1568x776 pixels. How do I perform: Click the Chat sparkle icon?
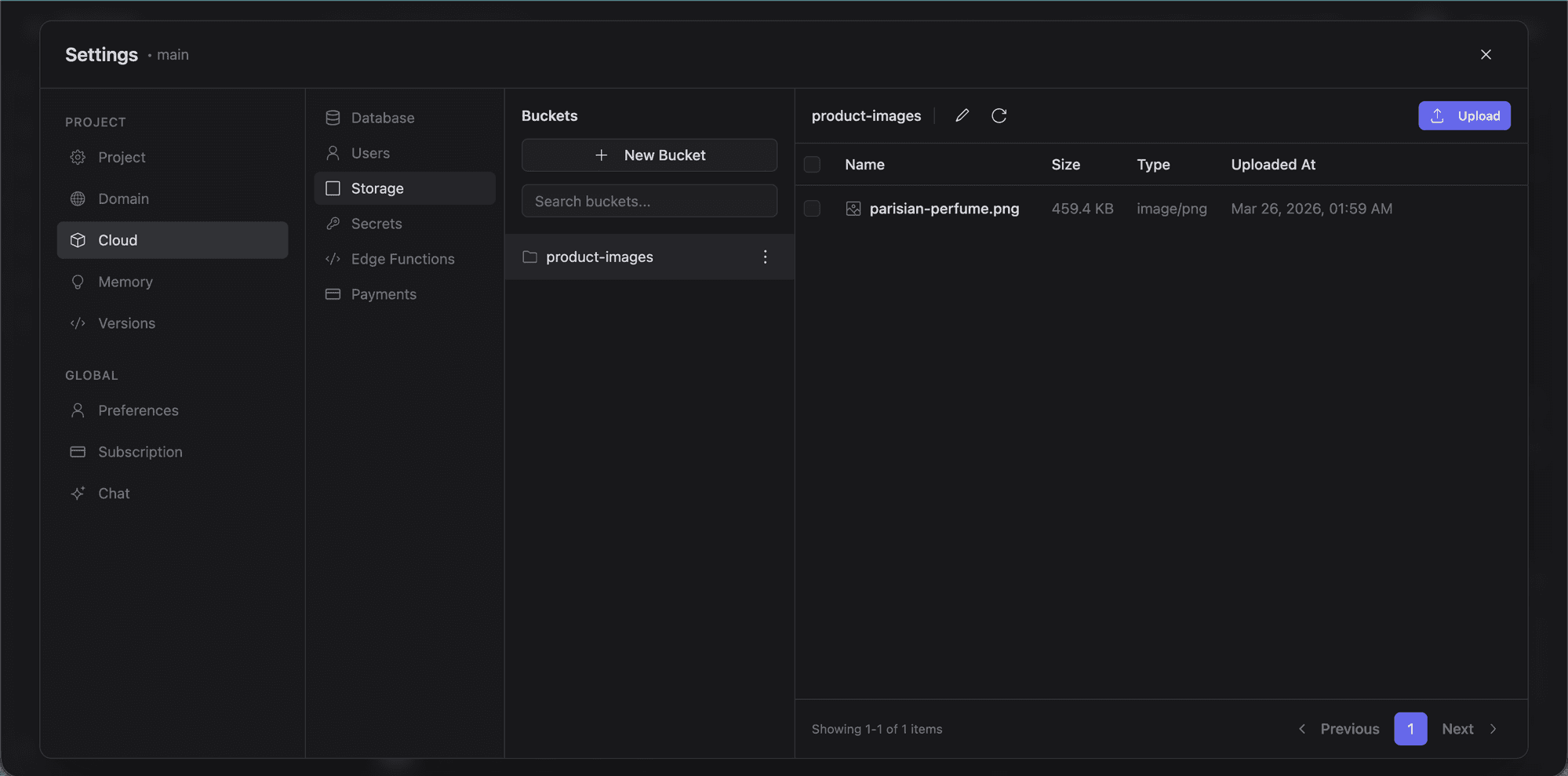(78, 494)
